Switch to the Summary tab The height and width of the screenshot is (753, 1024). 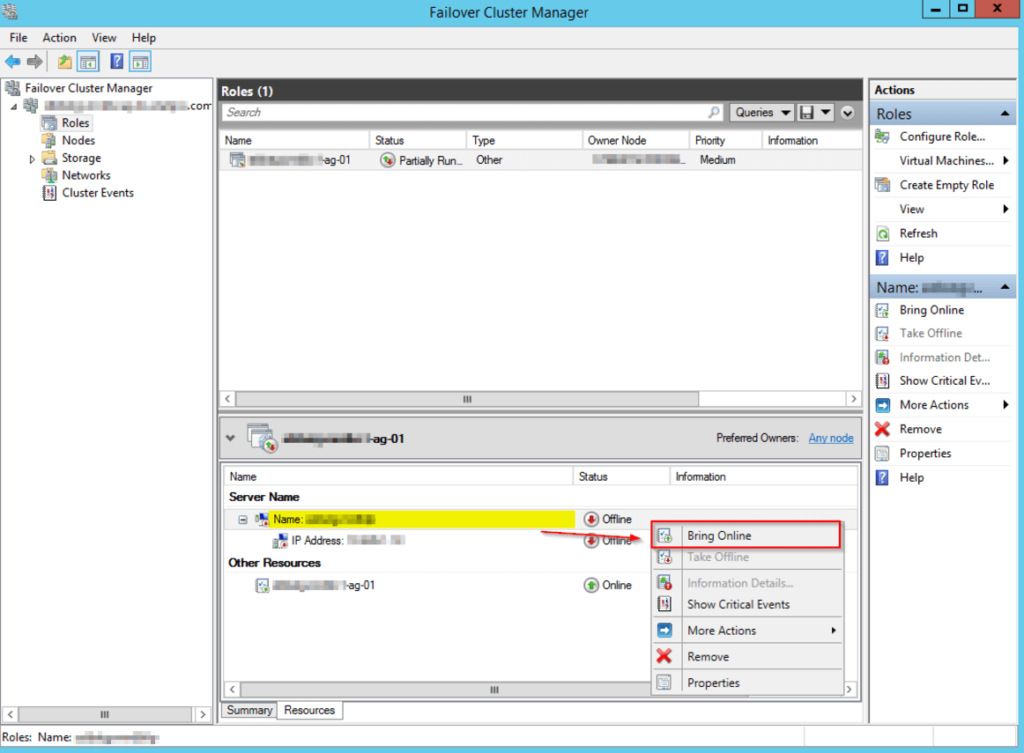pyautogui.click(x=249, y=710)
